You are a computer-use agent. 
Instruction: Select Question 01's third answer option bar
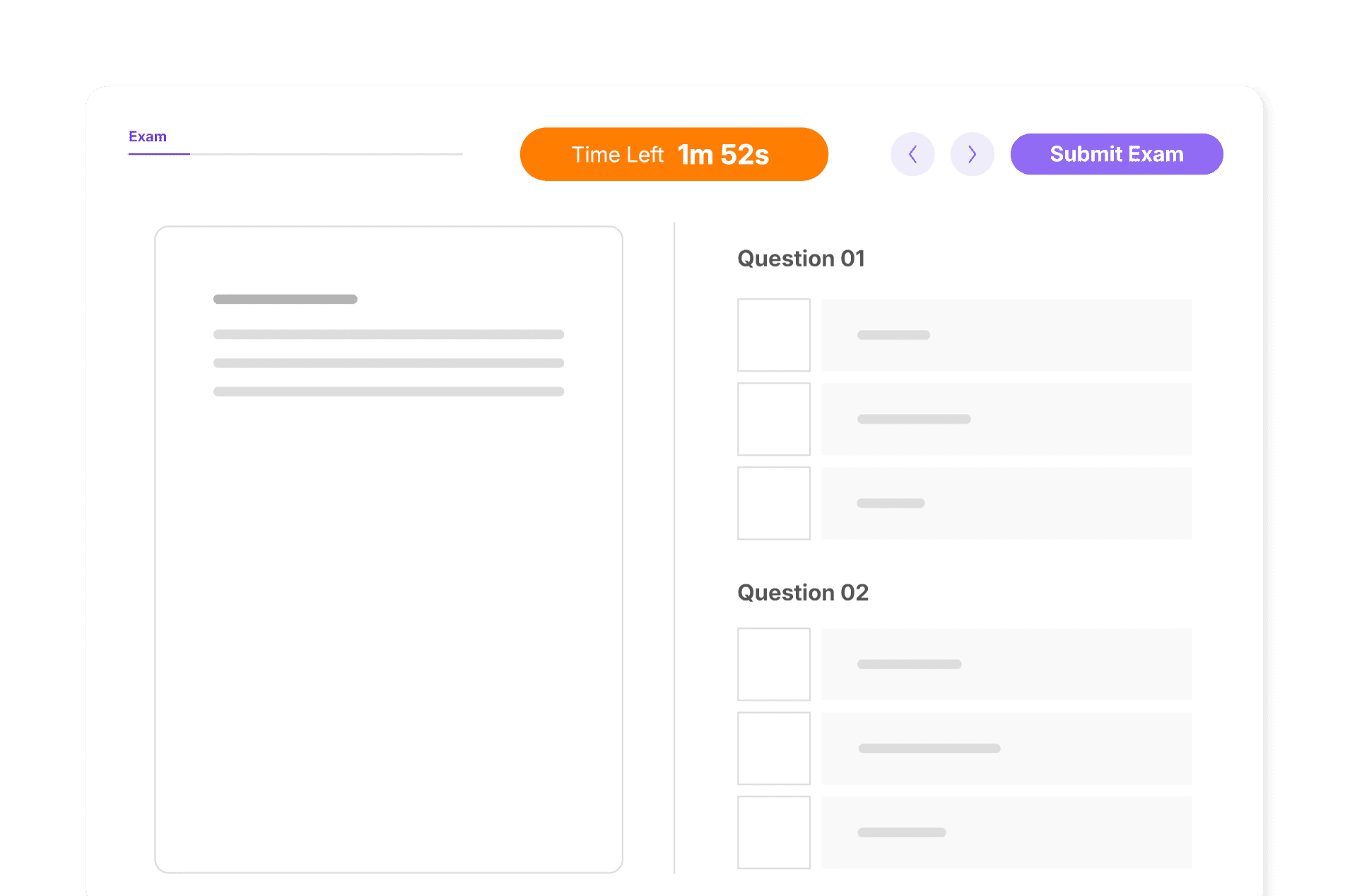pos(1006,503)
